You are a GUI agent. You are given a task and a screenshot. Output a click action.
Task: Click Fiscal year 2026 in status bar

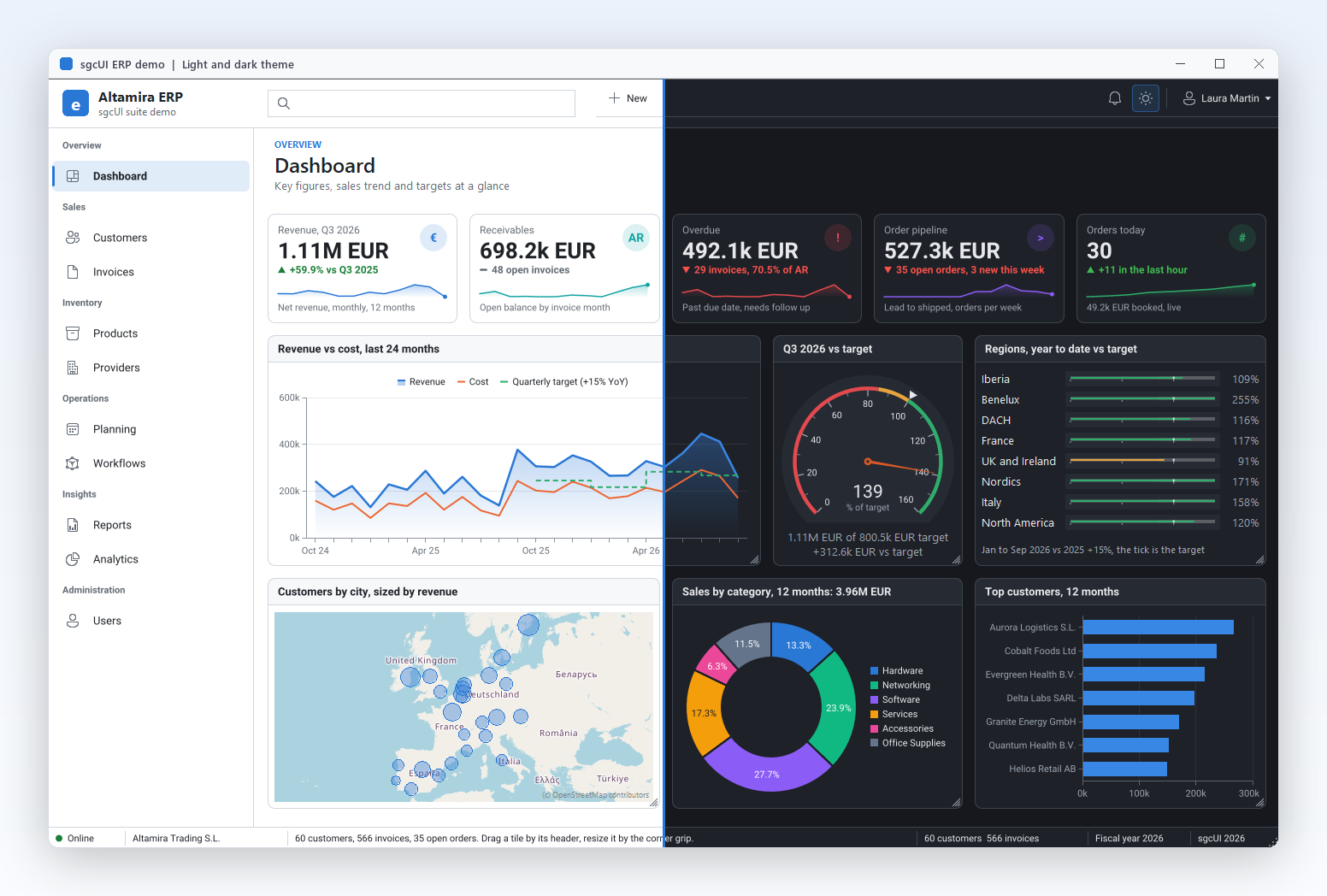(1129, 839)
